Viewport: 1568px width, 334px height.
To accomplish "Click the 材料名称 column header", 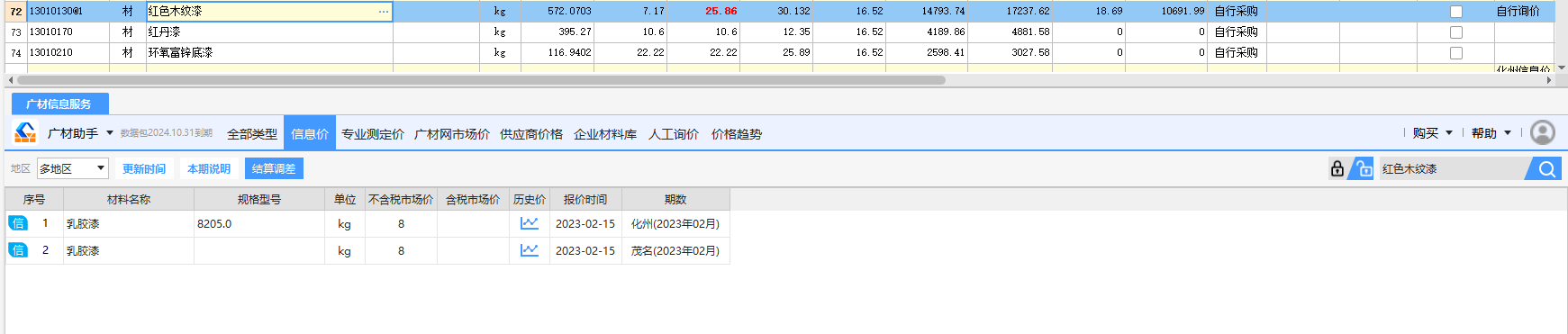I will pos(129,199).
